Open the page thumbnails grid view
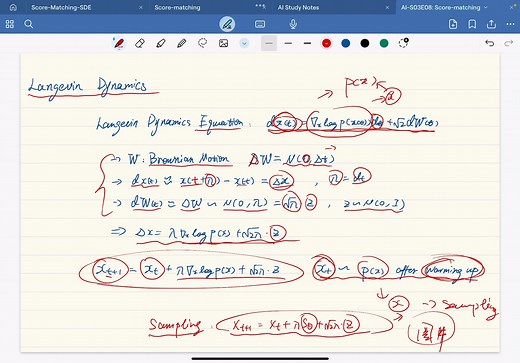Screen dimensions: 520x363 [x=10, y=24]
